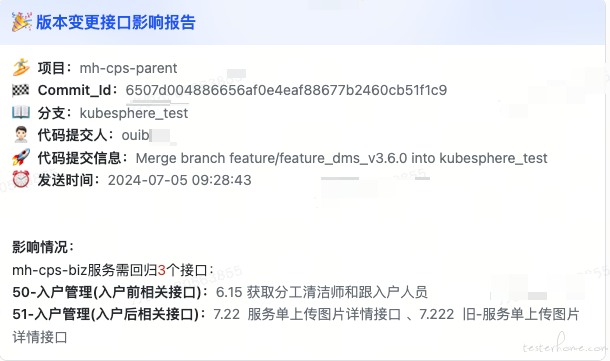The width and height of the screenshot is (610, 361).
Task: Select the commit hash 6507d004886656af0e4eaf88677b2460cb51f1c9
Action: point(286,90)
